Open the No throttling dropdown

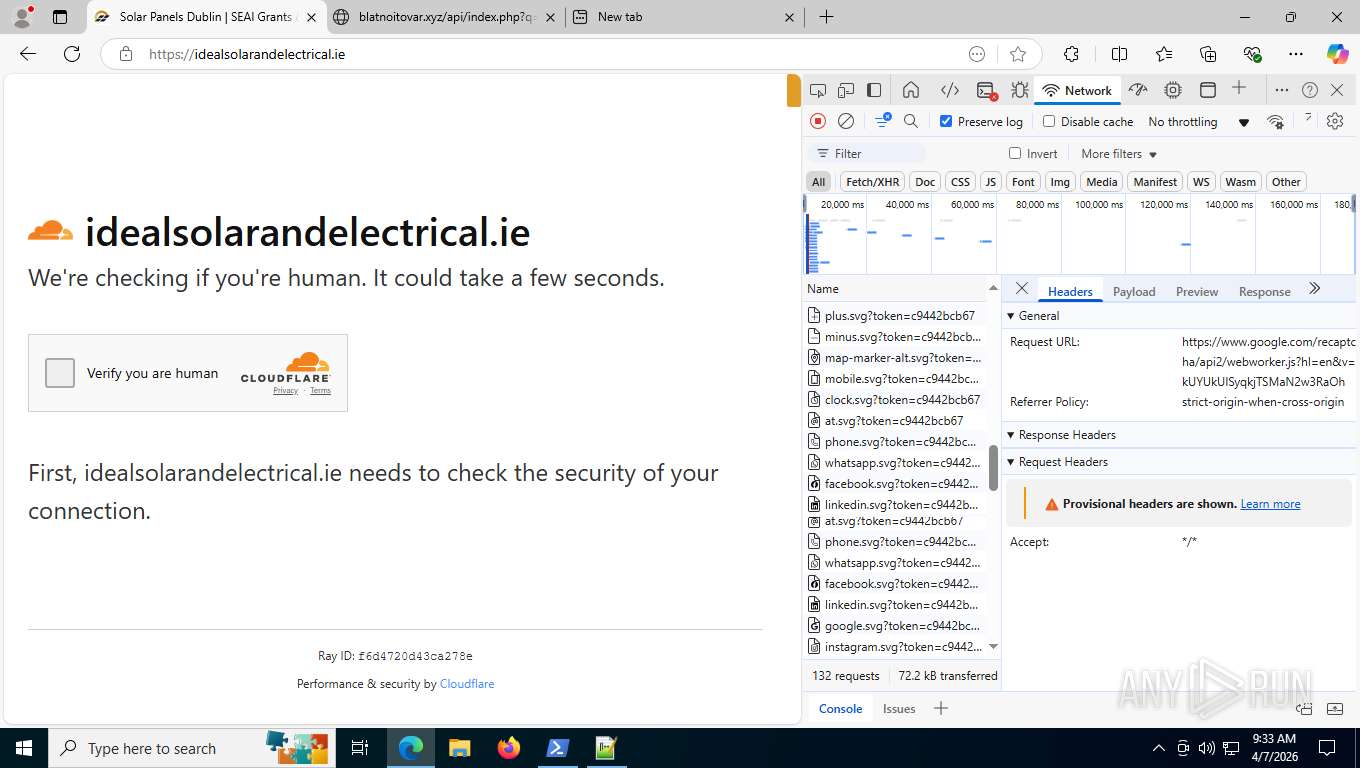[x=1199, y=122]
